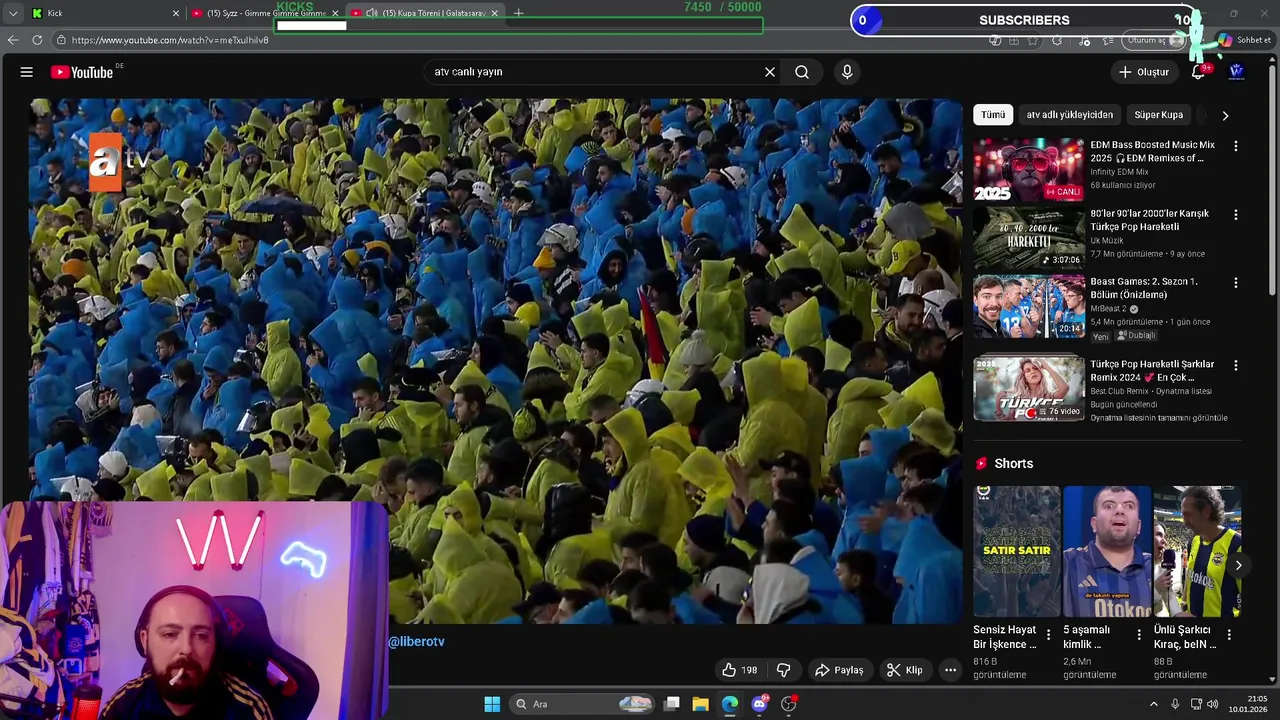
Task: Click the taskbar volume speaker icon
Action: pos(1213,704)
